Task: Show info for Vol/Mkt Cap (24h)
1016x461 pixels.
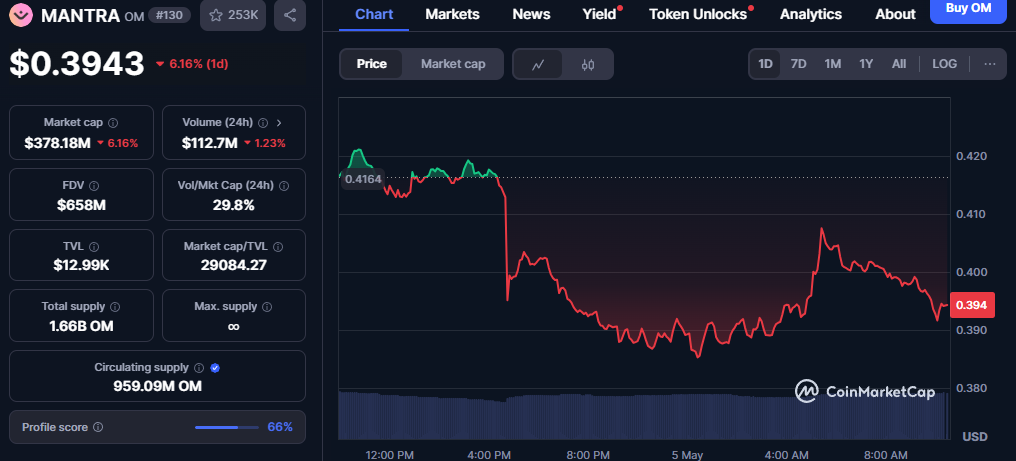Action: click(x=284, y=185)
